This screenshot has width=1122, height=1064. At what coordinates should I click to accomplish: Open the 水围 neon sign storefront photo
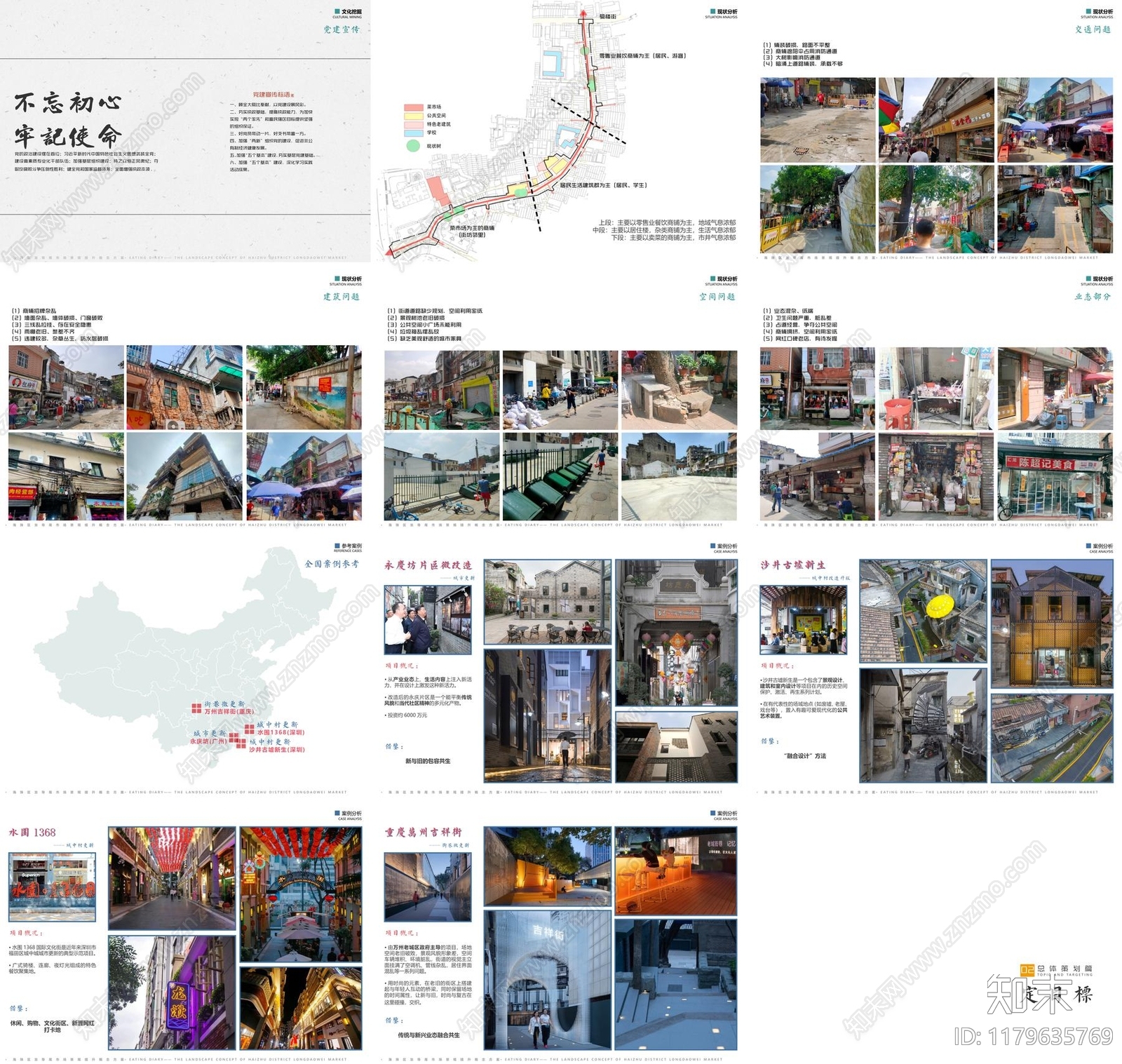[52, 887]
